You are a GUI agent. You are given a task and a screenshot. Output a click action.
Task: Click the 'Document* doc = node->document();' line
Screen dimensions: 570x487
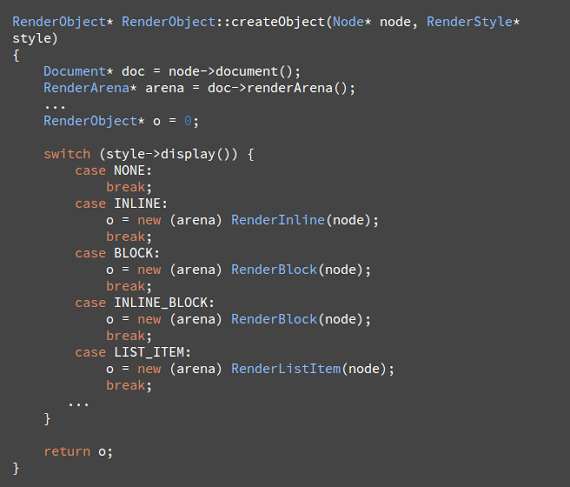(x=172, y=71)
